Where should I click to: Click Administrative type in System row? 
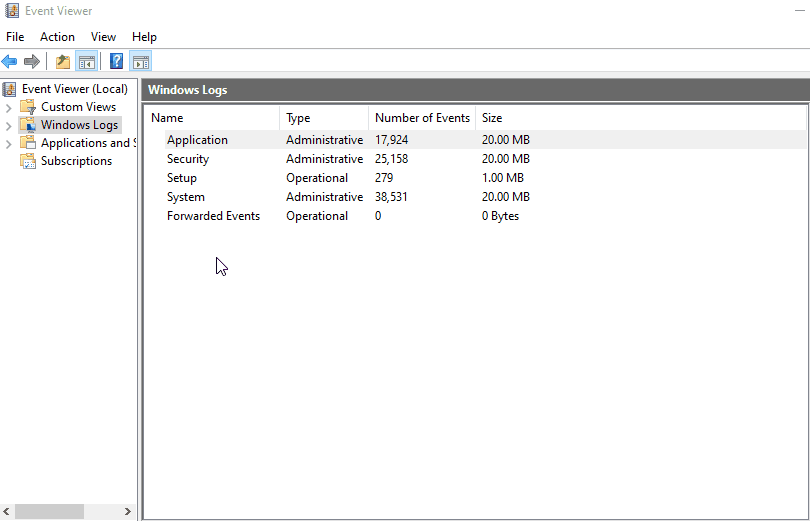(324, 197)
